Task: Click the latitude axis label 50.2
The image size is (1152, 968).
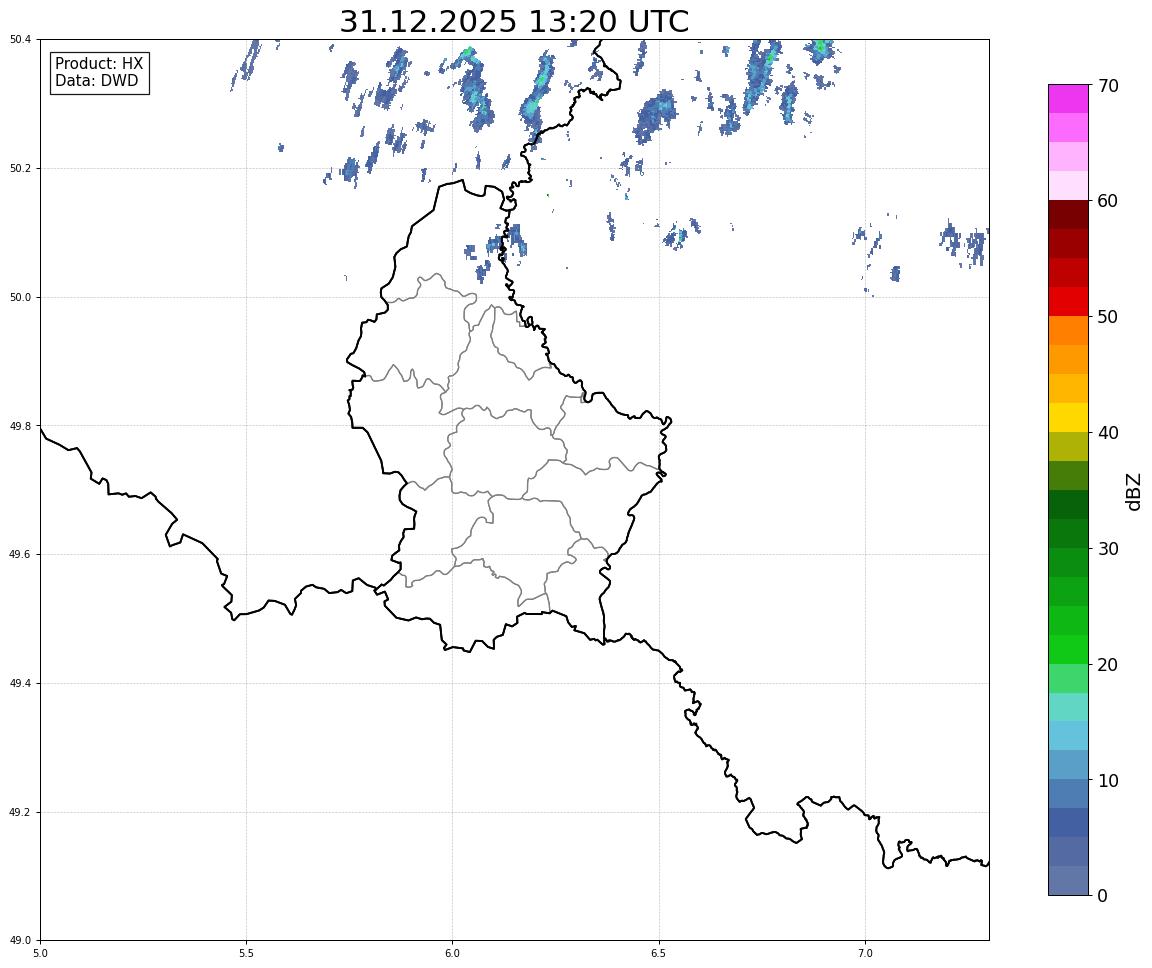Action: pyautogui.click(x=20, y=168)
